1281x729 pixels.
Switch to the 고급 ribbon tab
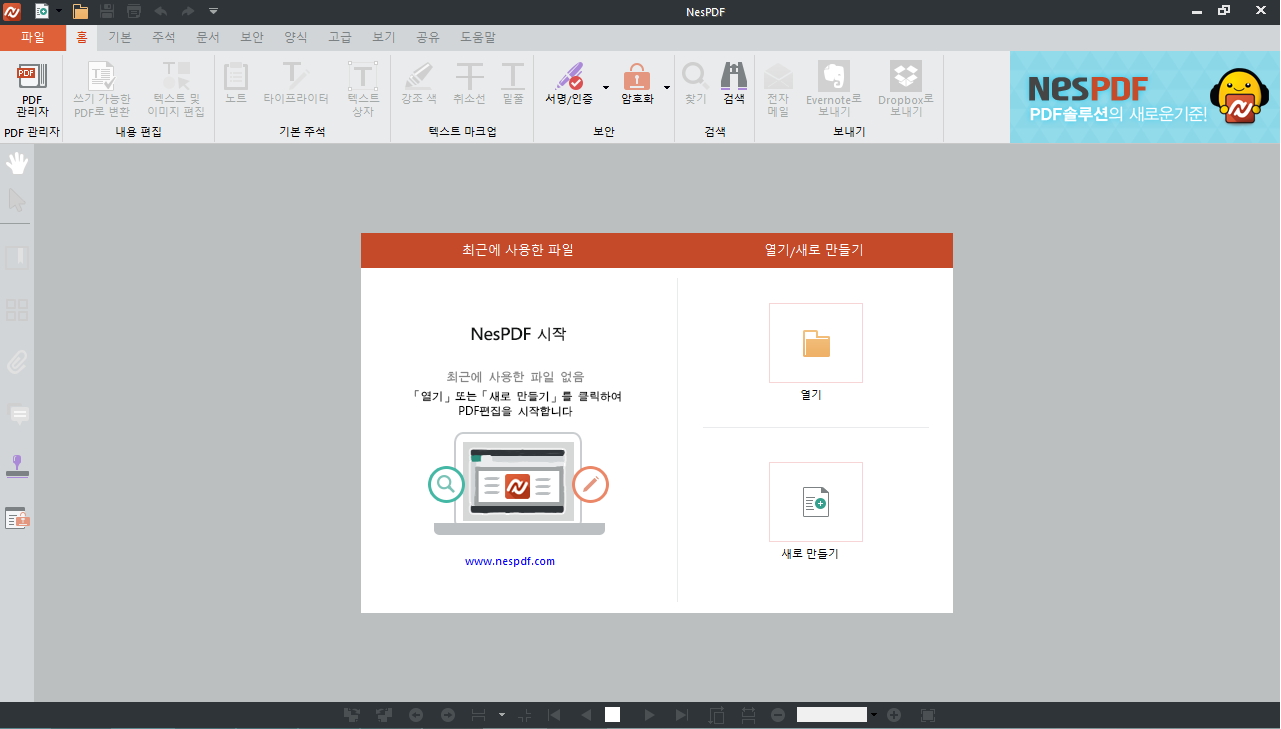tap(339, 38)
